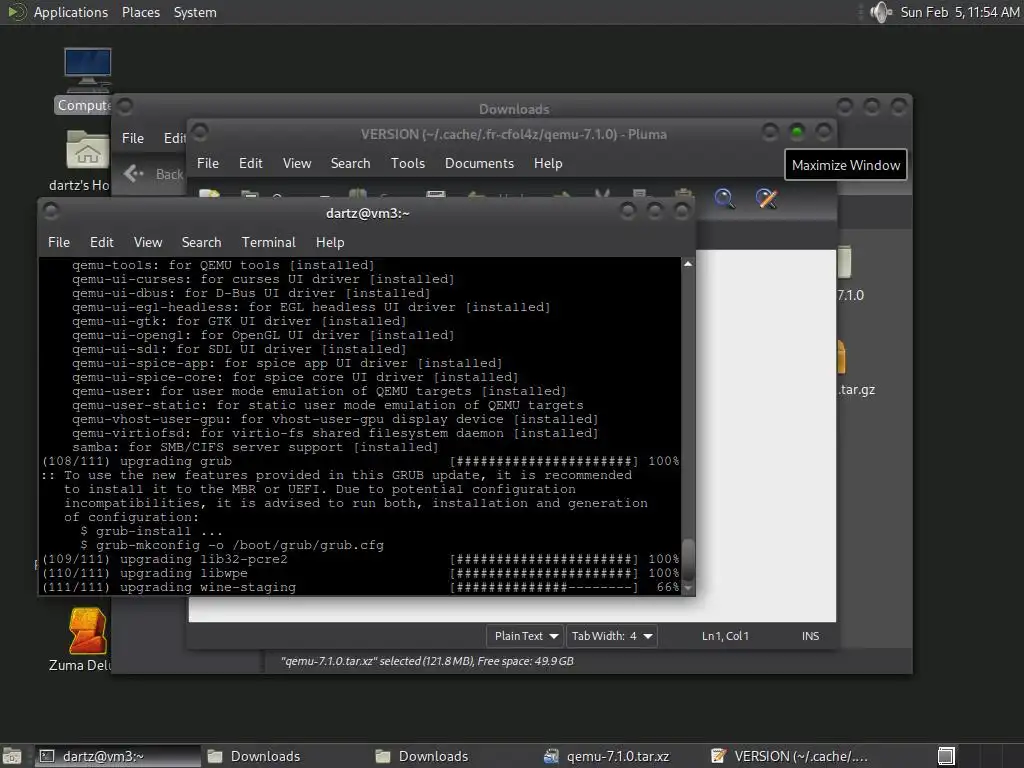Click the Find magnifier icon in Pluma toolbar
Viewport: 1024px width, 768px height.
(x=724, y=198)
